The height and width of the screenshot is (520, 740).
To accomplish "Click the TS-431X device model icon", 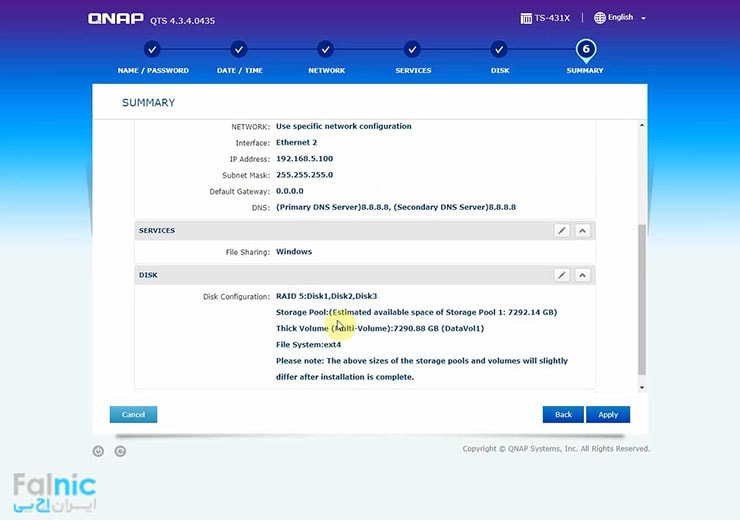I will click(x=526, y=18).
